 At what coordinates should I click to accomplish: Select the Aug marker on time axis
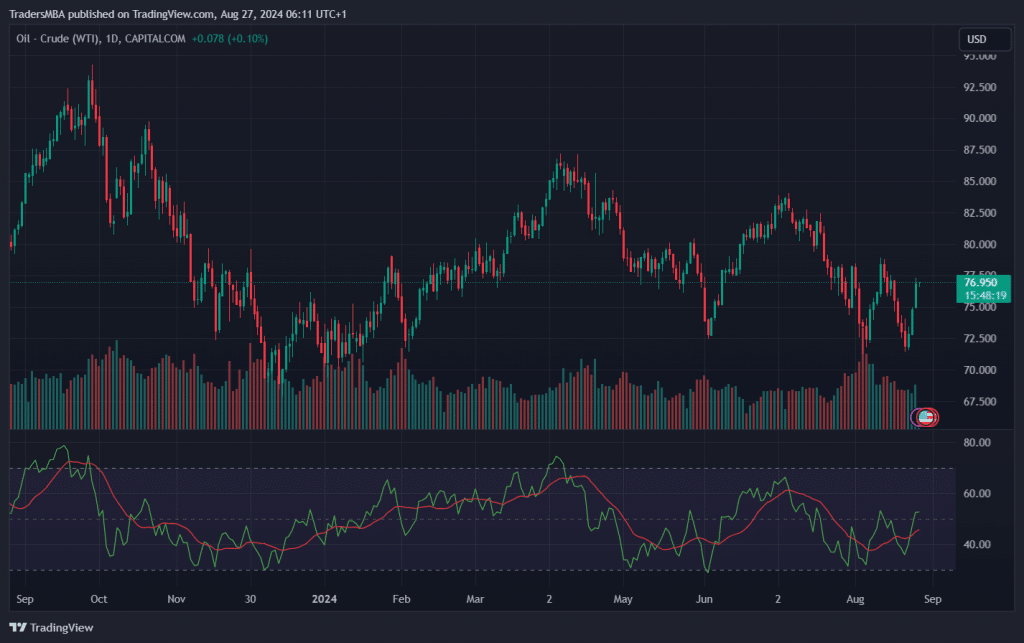[x=855, y=600]
